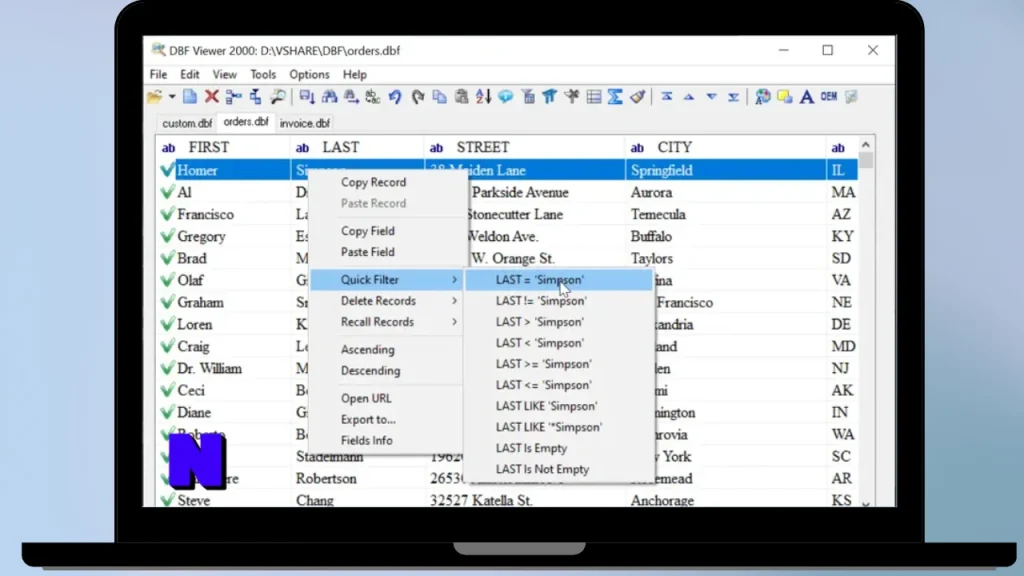Switch to the invoice.dbf tab
The image size is (1024, 576).
[x=305, y=123]
